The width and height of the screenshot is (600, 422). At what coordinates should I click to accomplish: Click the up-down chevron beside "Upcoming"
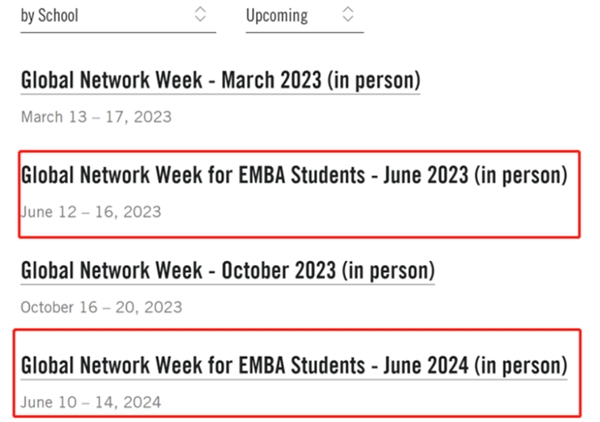pyautogui.click(x=347, y=15)
